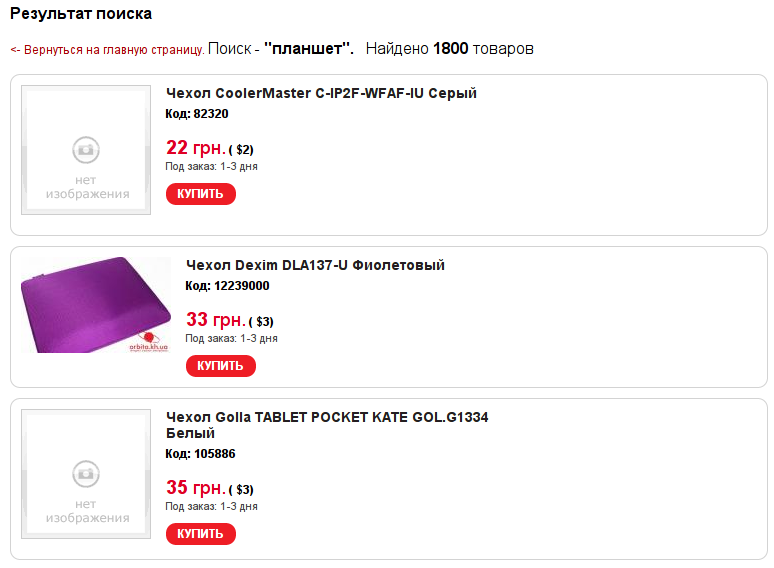The width and height of the screenshot is (774, 568).
Task: Click the Найдено 1800 товаров count
Action: point(449,48)
